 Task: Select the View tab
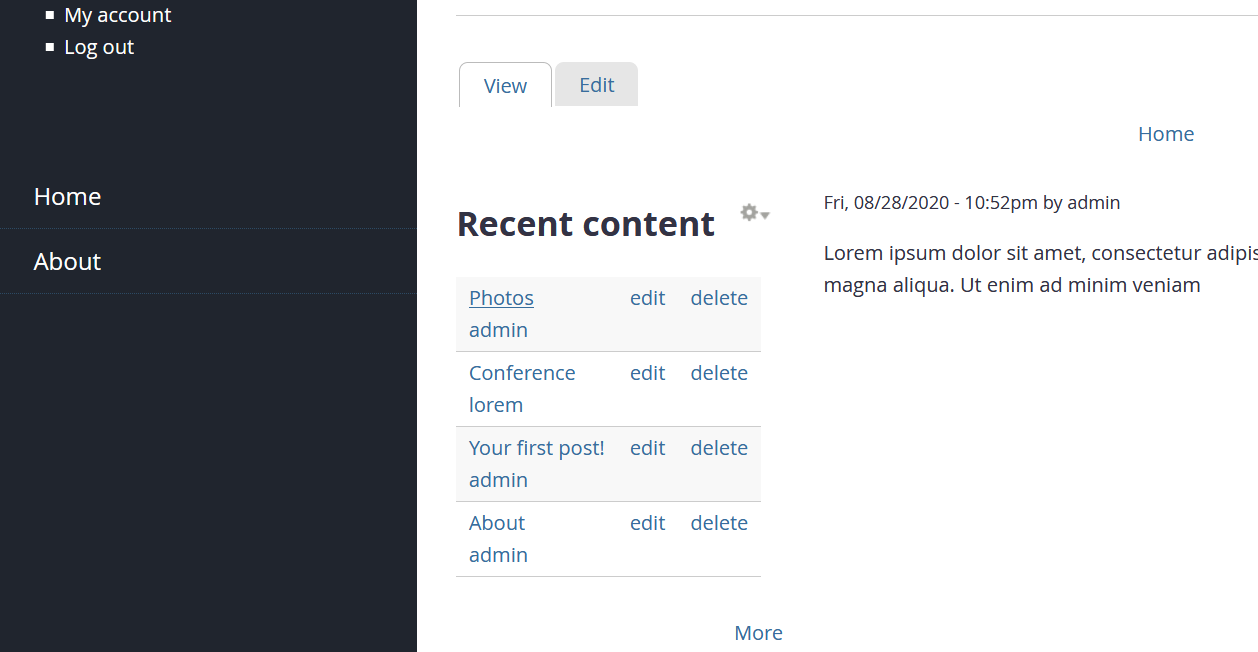pos(504,85)
